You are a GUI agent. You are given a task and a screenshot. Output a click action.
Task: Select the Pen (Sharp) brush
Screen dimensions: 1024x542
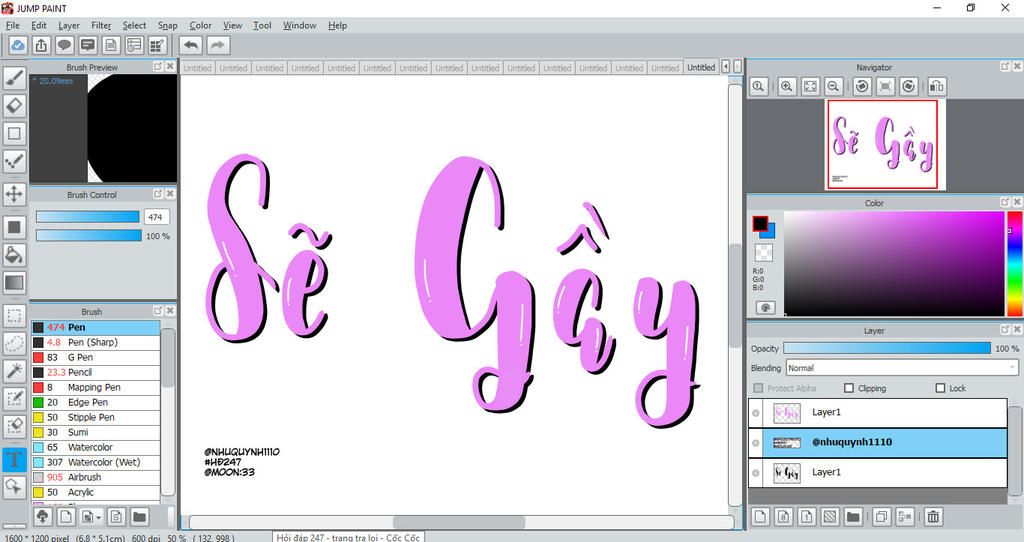pos(95,342)
